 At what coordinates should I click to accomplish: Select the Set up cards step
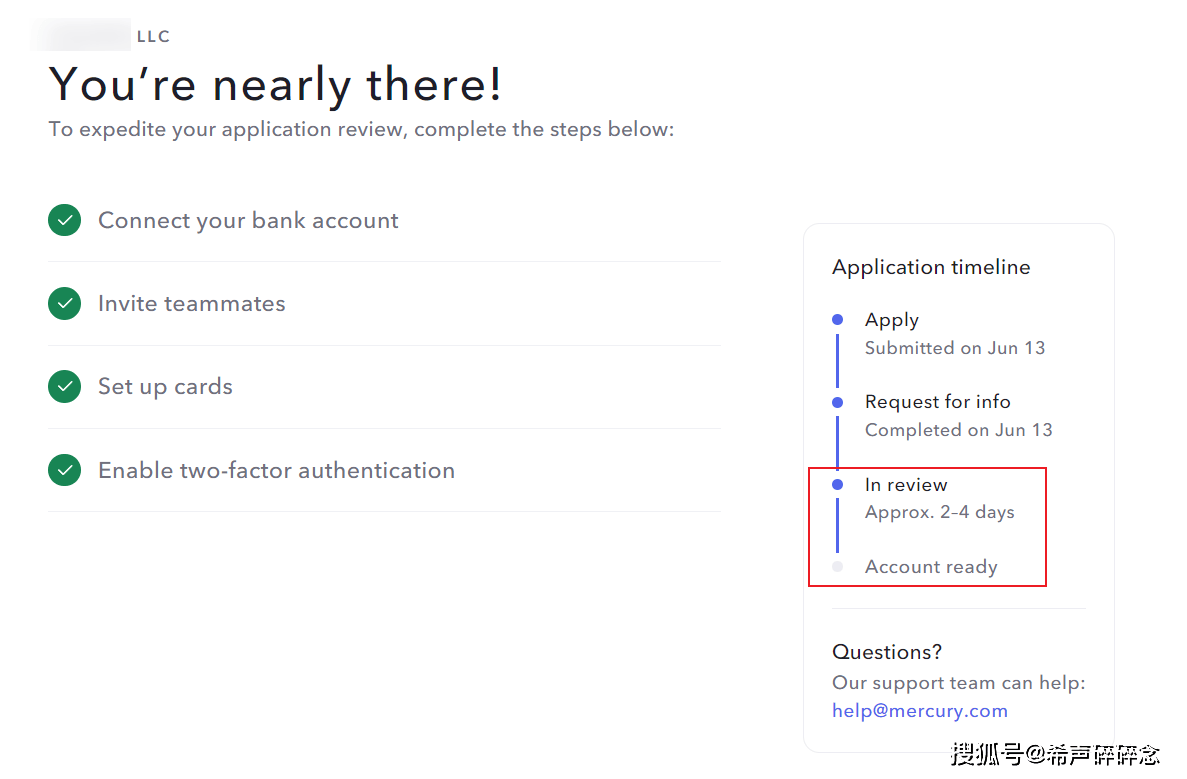[165, 386]
